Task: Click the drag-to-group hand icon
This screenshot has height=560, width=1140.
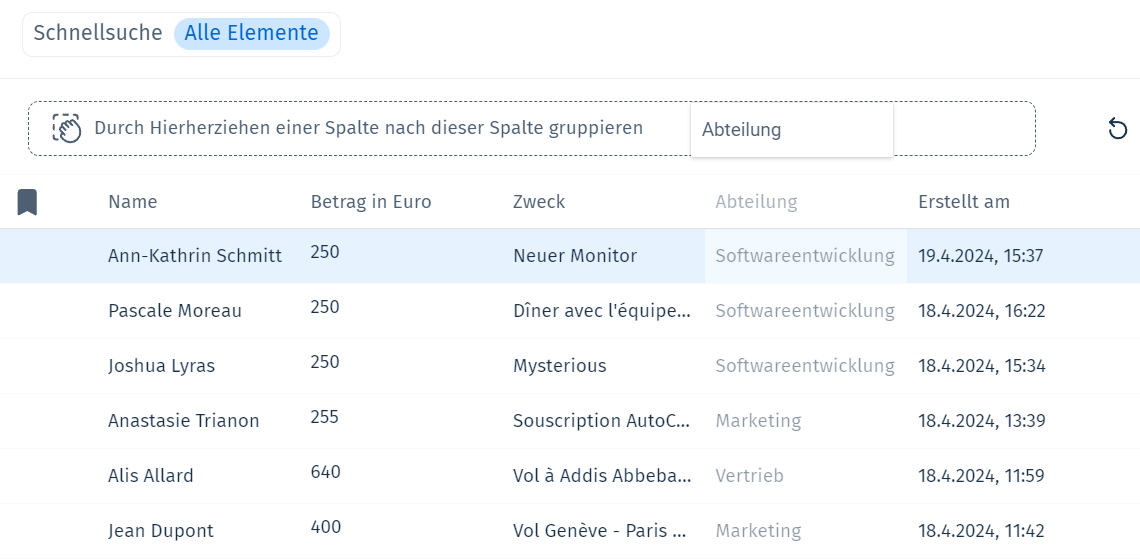Action: point(67,129)
